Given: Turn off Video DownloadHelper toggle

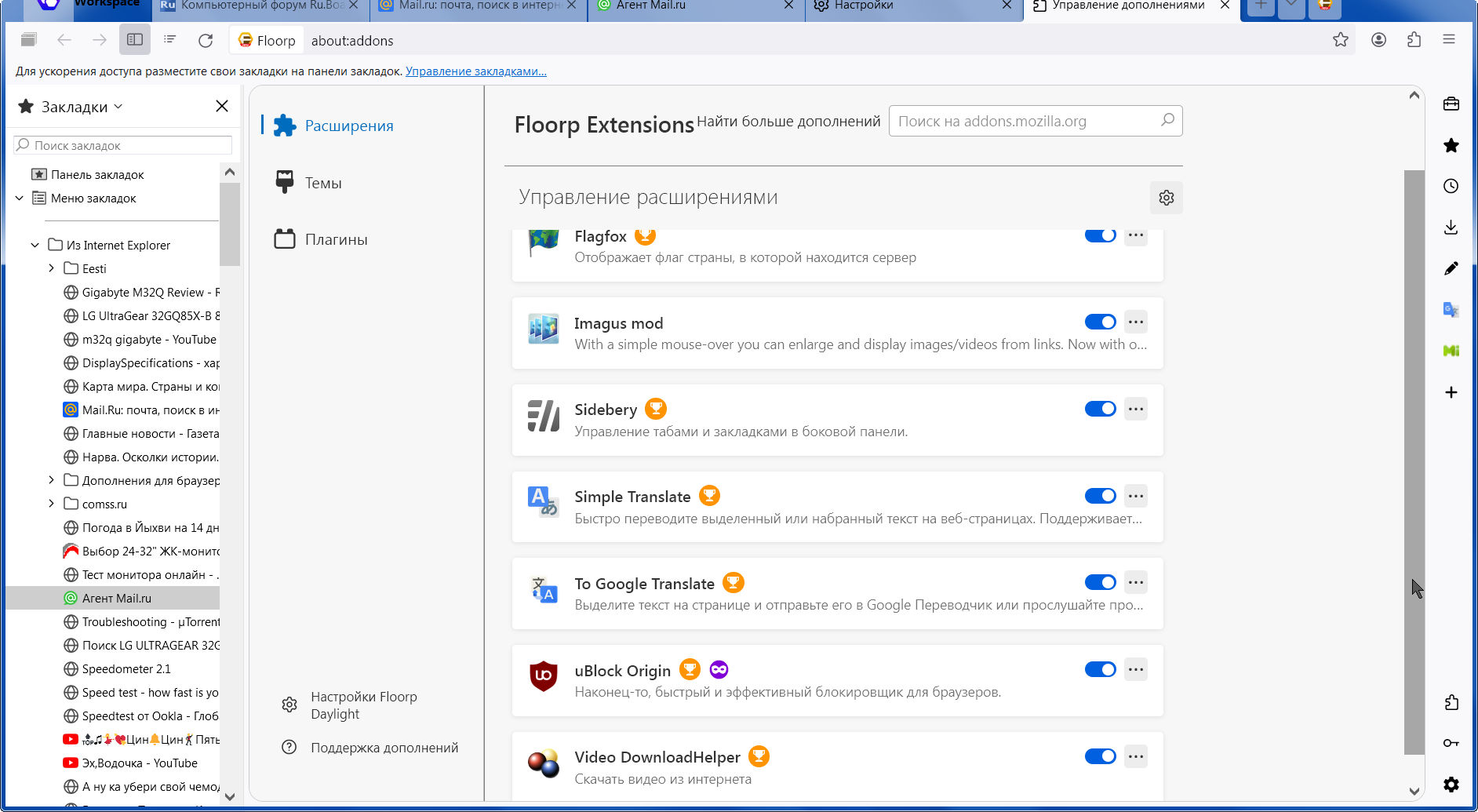Looking at the screenshot, I should (x=1101, y=756).
